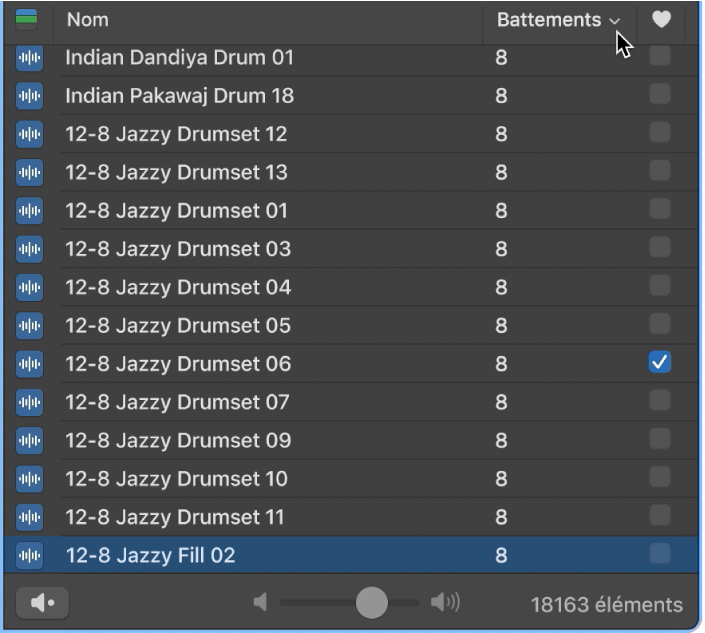Select loop Indian Dandiya Drum 01
Viewport: 705px width, 633px height.
point(179,58)
